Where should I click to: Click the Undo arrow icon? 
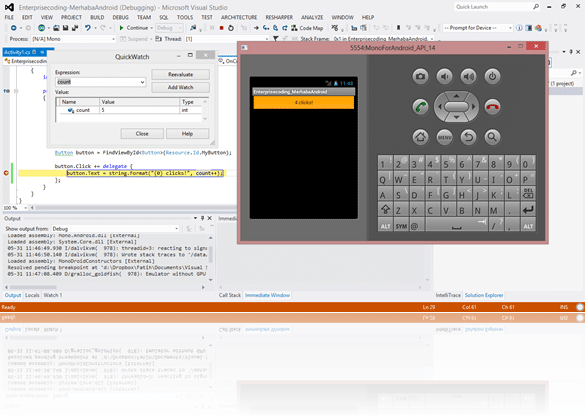click(x=88, y=28)
